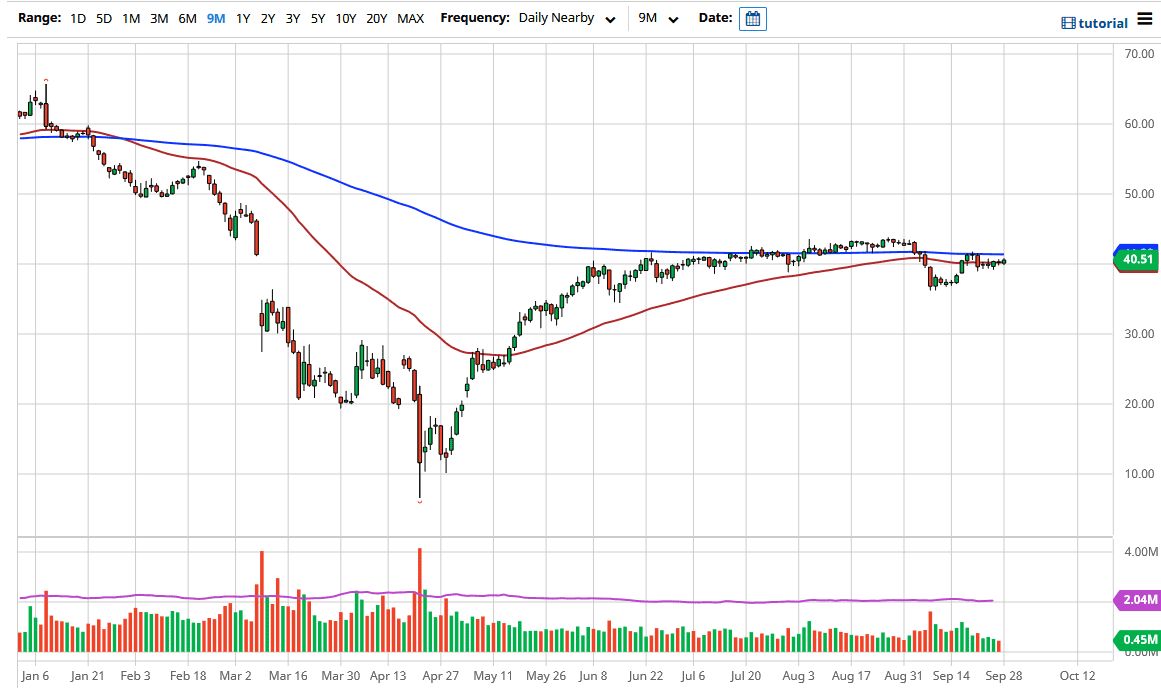Select the 10Y range
The image size is (1161, 695).
345,18
